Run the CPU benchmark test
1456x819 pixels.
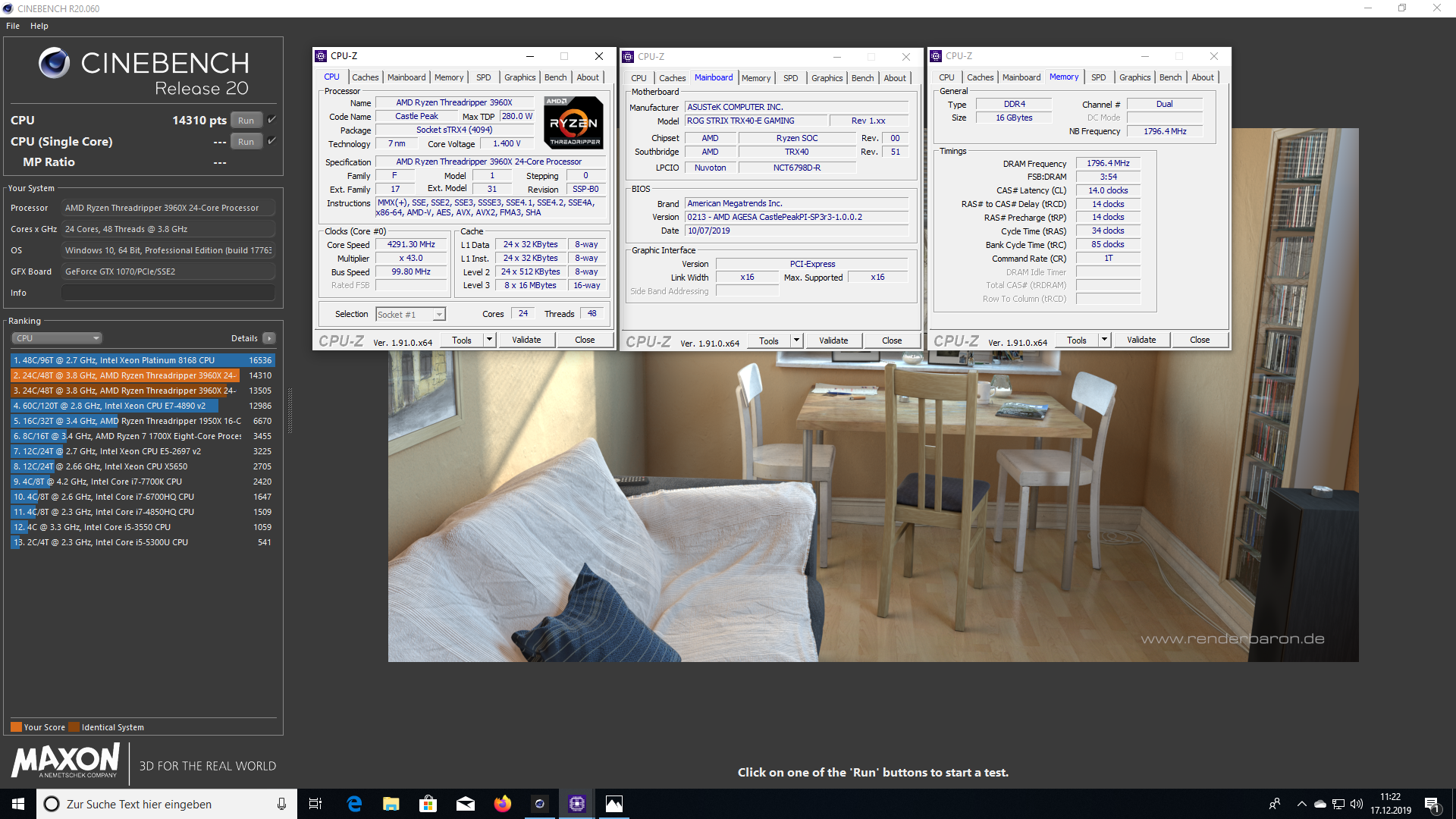pos(246,120)
